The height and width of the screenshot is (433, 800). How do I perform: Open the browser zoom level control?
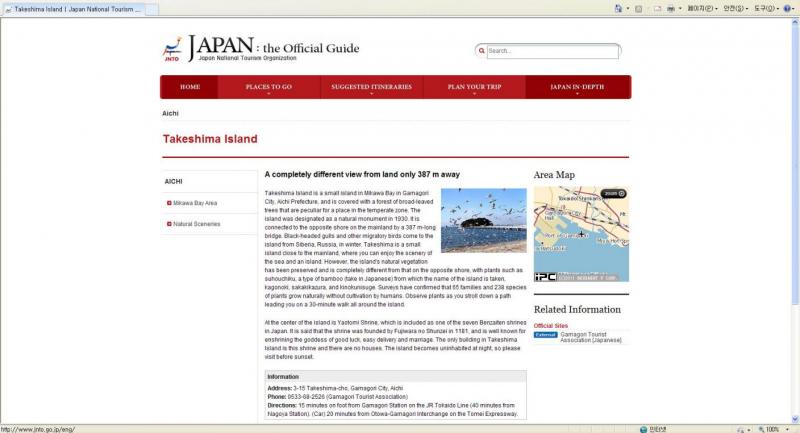point(775,428)
